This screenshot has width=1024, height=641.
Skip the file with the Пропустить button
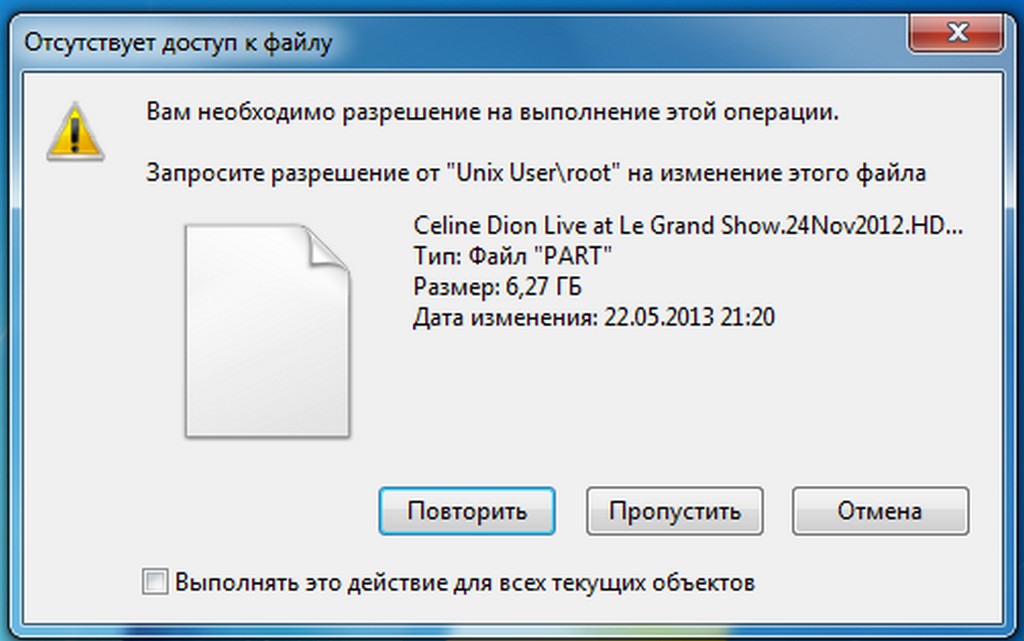tap(675, 511)
